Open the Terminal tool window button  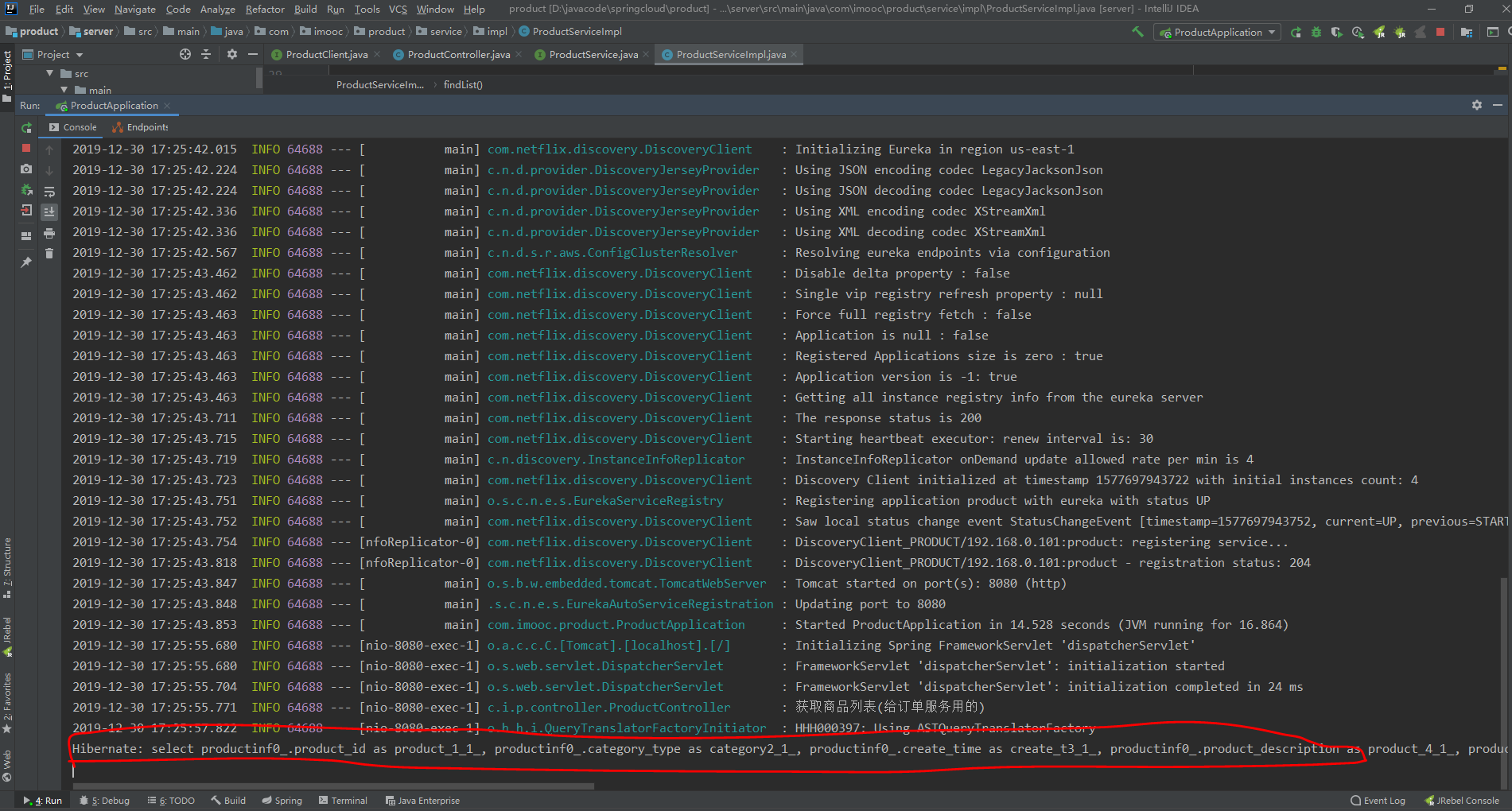coord(343,801)
